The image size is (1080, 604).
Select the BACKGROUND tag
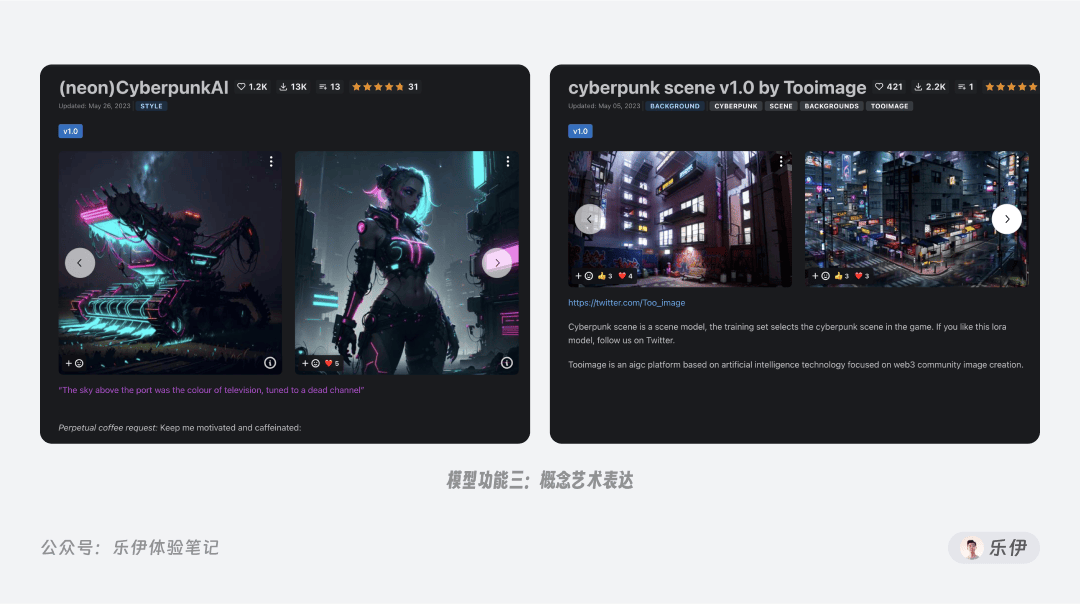click(x=675, y=106)
